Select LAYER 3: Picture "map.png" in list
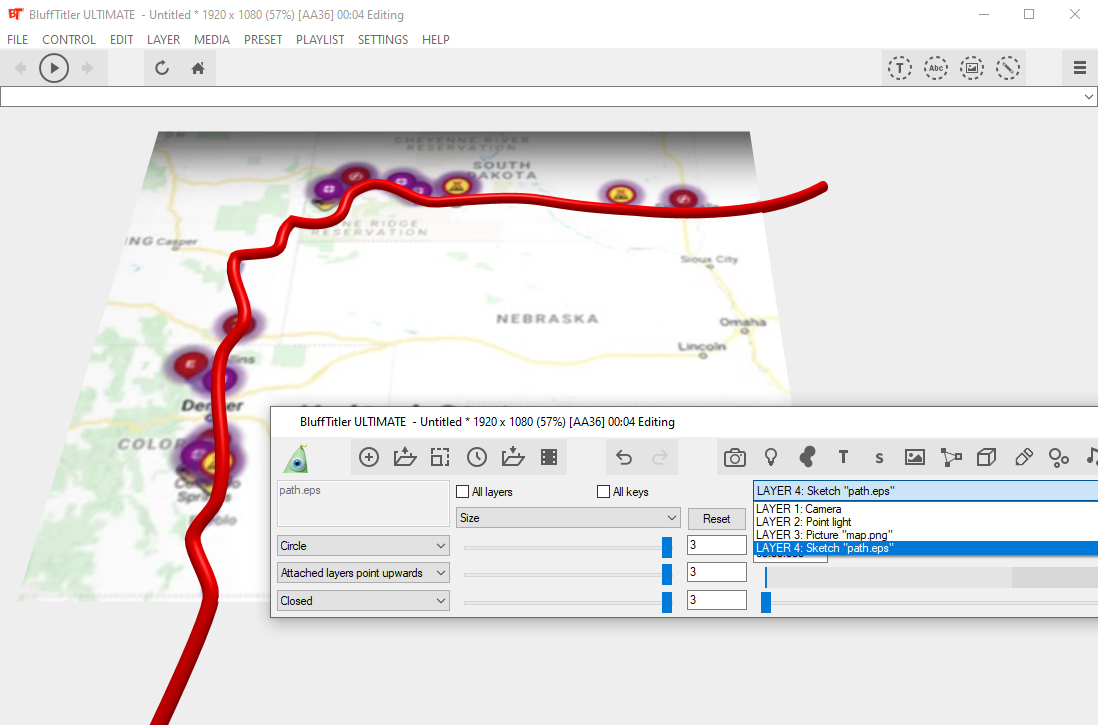1098x725 pixels. [x=824, y=535]
